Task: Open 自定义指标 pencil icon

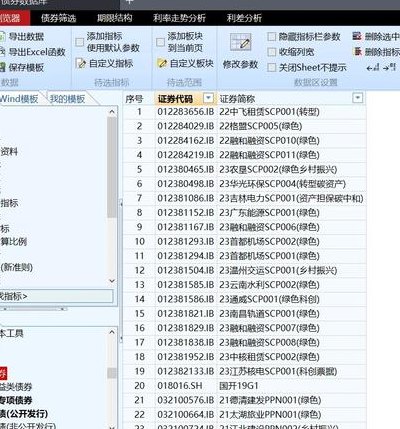Action: click(80, 63)
